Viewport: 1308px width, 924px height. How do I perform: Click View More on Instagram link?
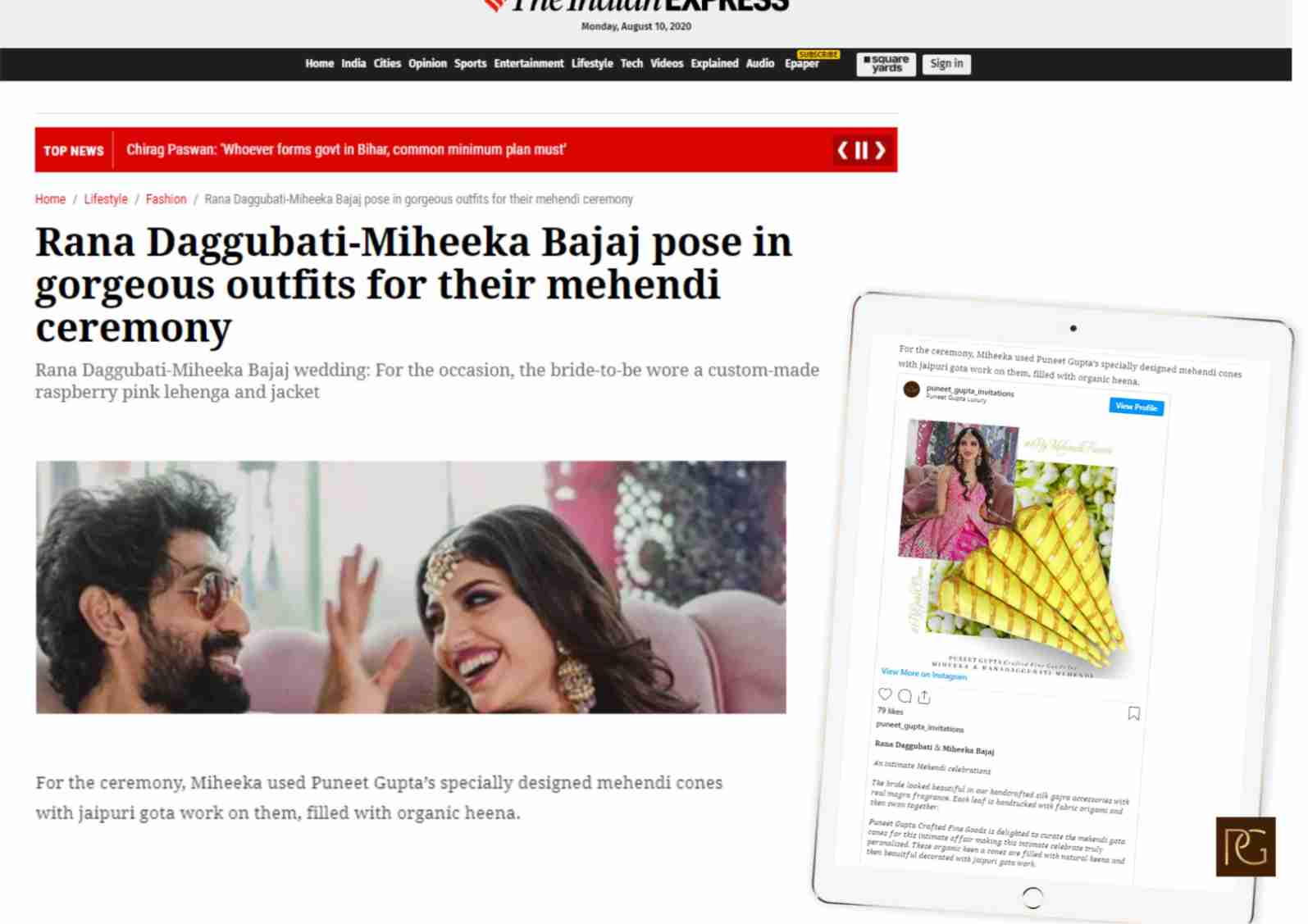click(x=923, y=674)
